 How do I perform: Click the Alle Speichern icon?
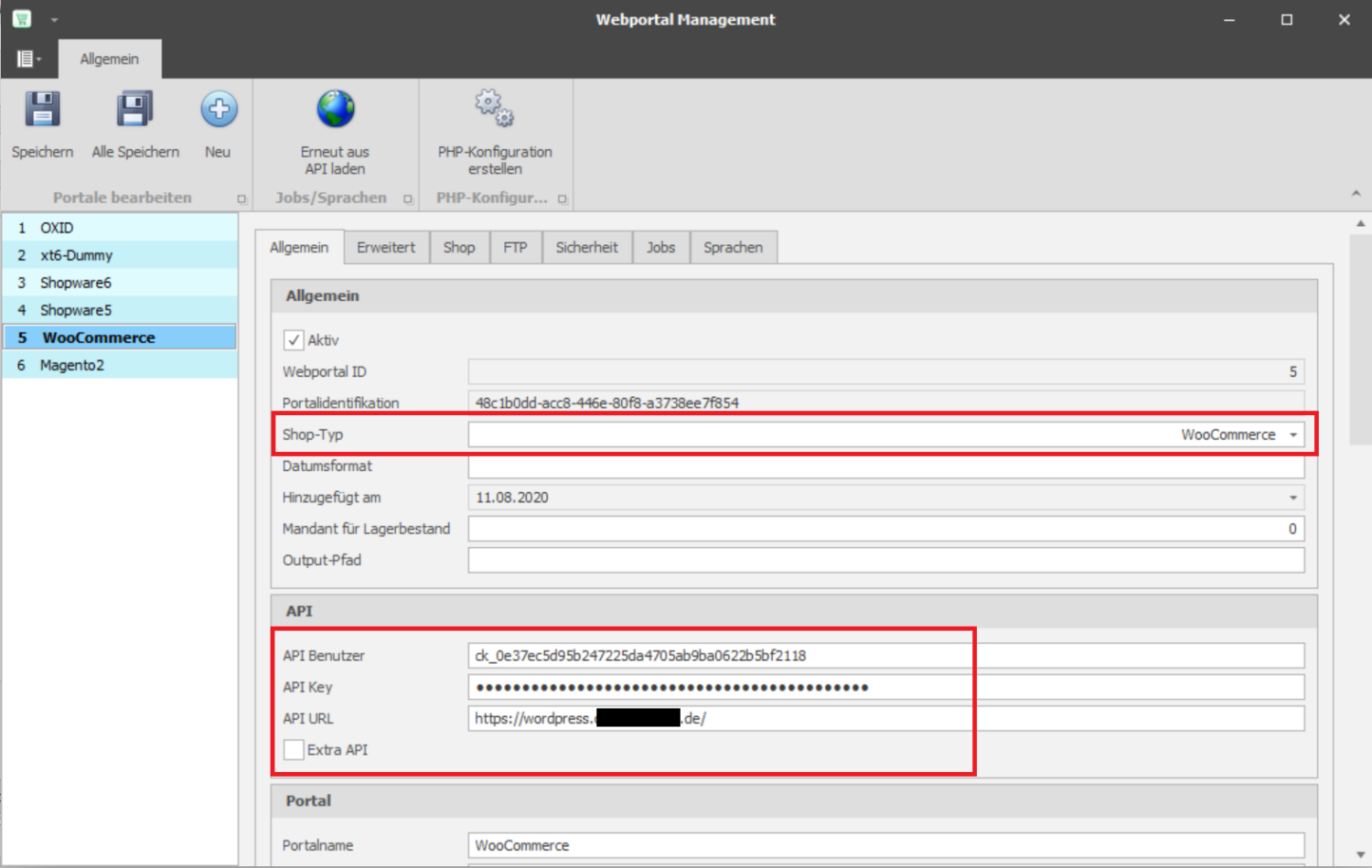pos(134,110)
